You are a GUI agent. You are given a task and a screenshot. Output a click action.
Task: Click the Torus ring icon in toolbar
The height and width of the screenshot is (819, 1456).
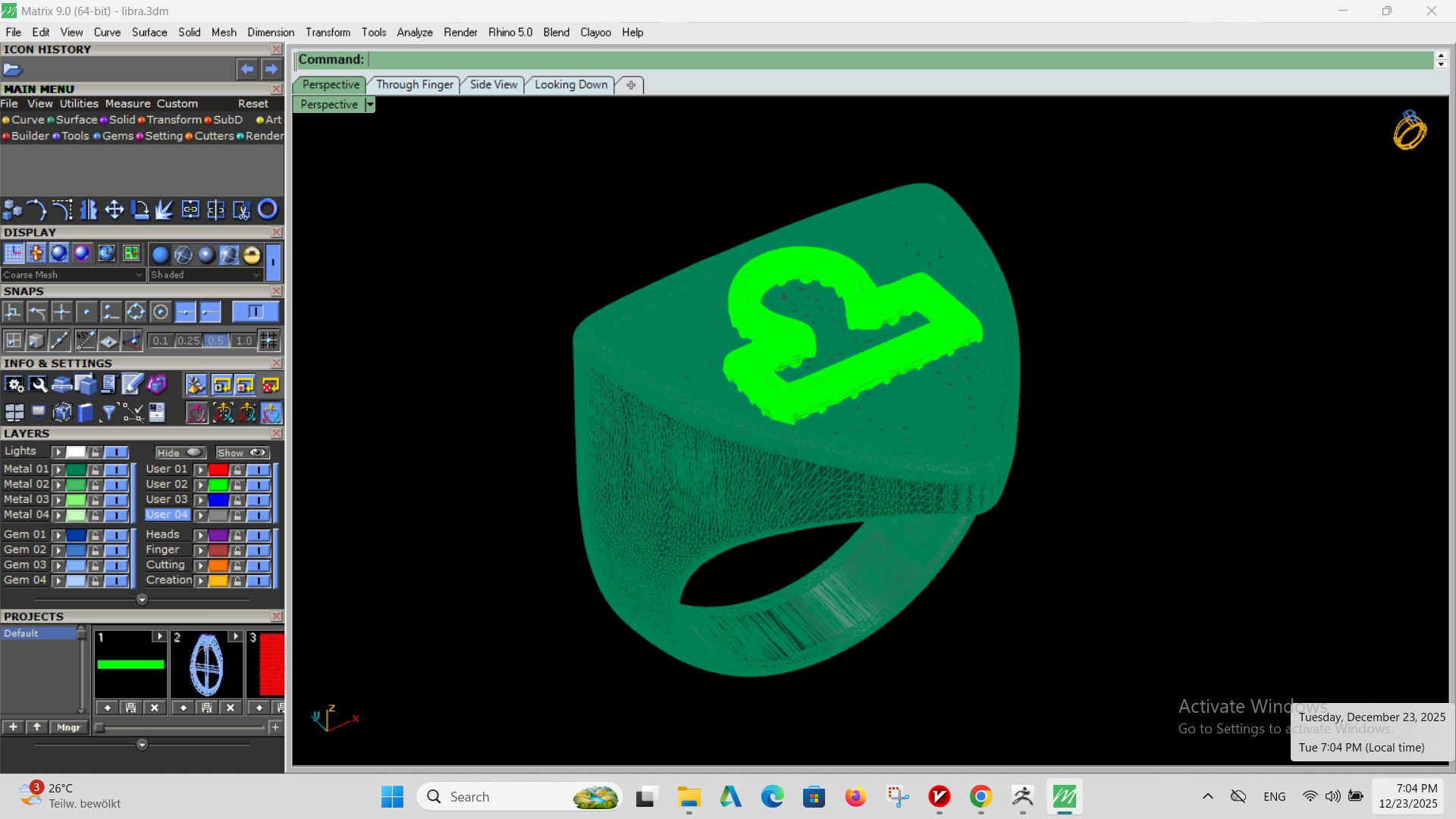[268, 209]
